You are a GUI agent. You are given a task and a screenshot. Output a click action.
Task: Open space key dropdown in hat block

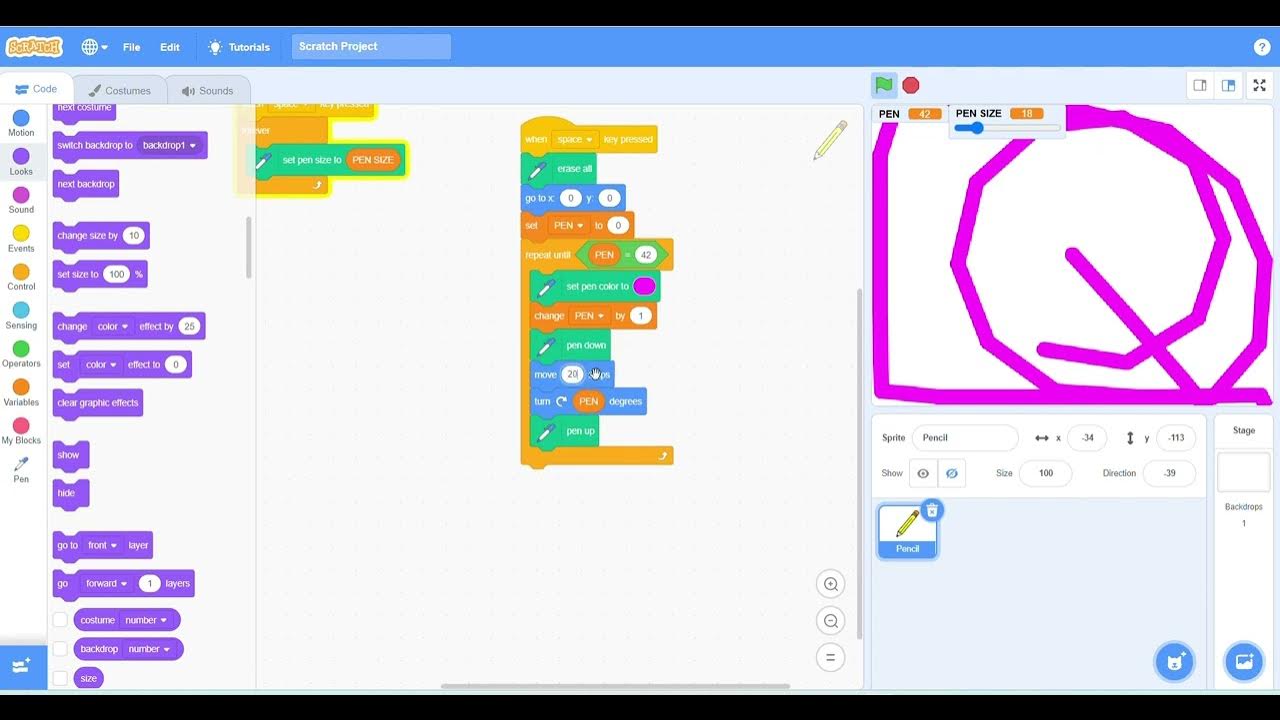pos(575,140)
